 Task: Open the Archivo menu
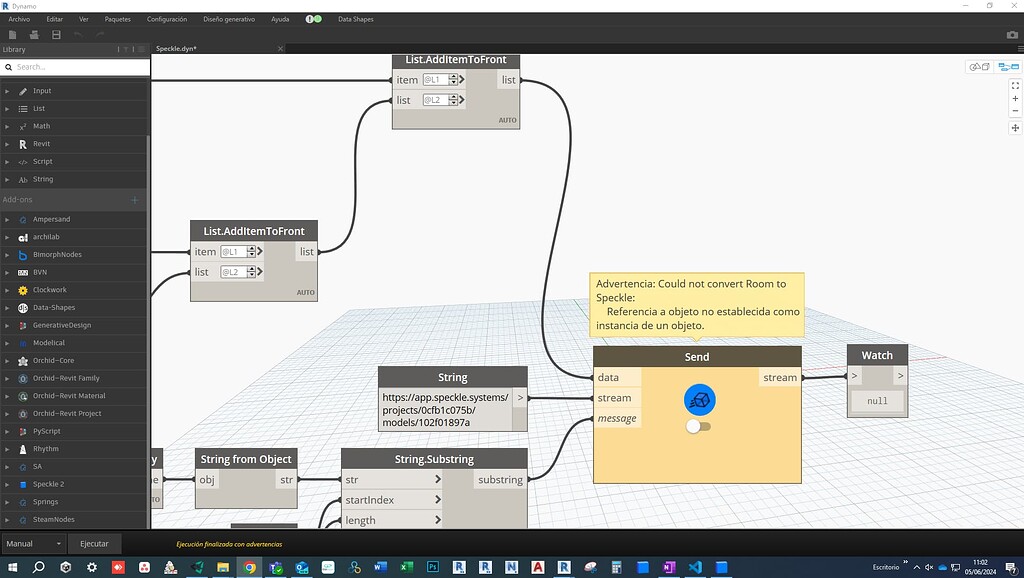point(19,19)
